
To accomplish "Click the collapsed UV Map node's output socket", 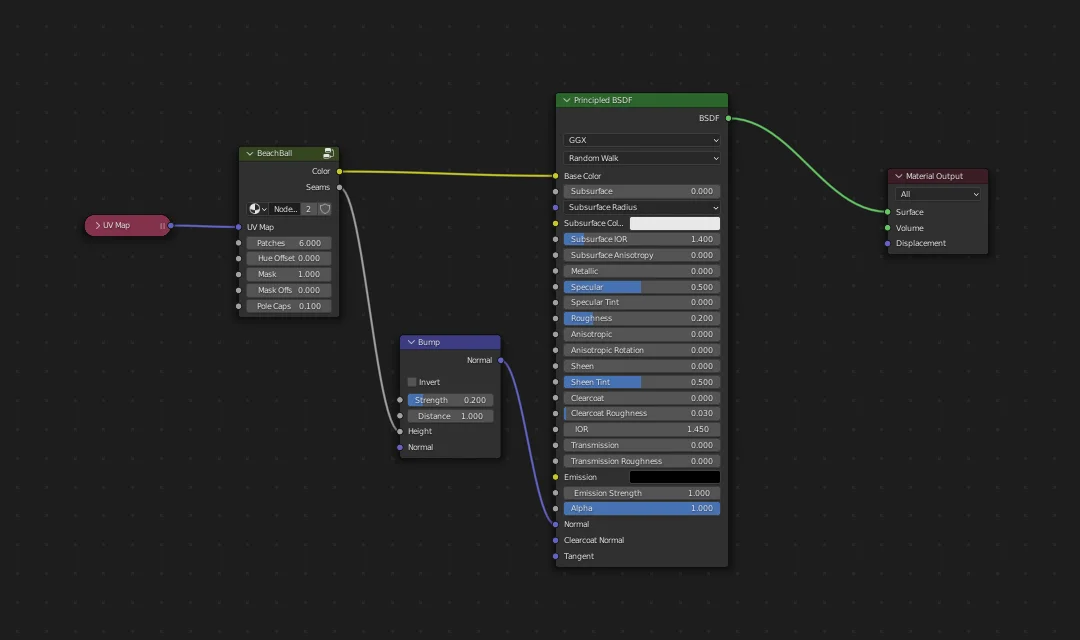I will click(171, 226).
